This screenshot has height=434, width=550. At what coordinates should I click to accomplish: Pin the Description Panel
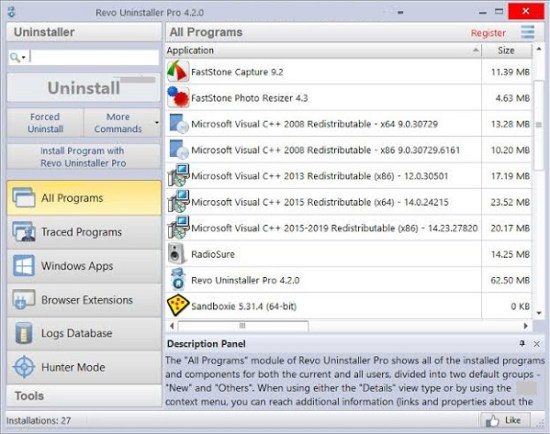tap(522, 343)
